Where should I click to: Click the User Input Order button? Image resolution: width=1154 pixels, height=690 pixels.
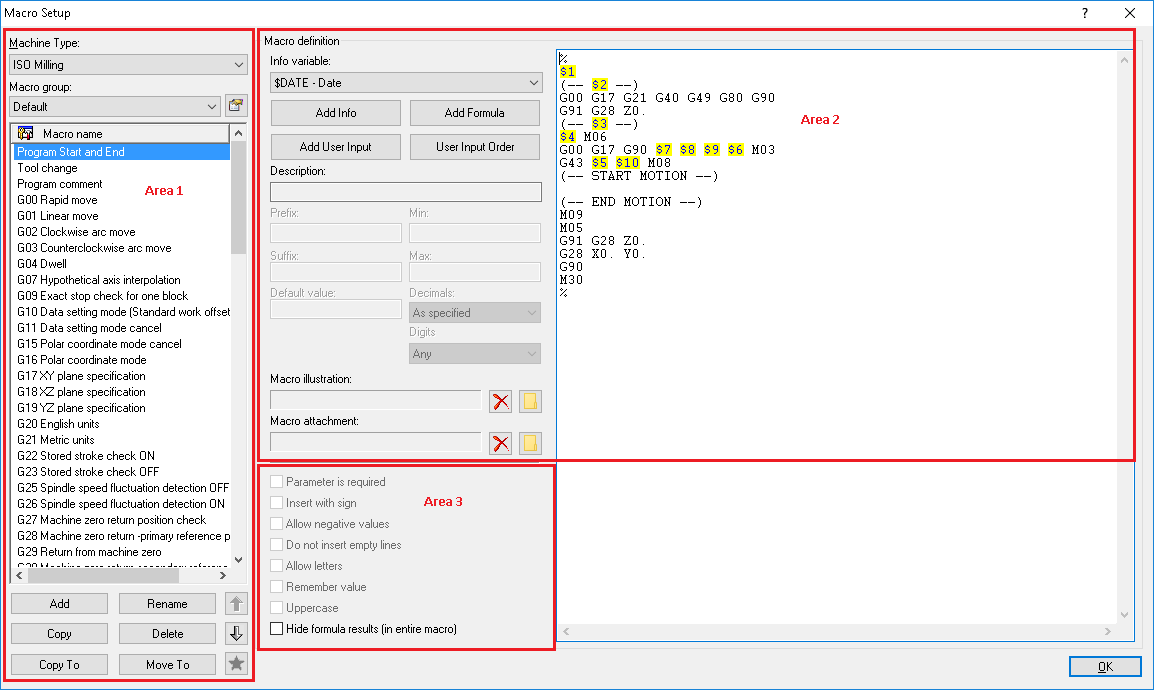475,146
